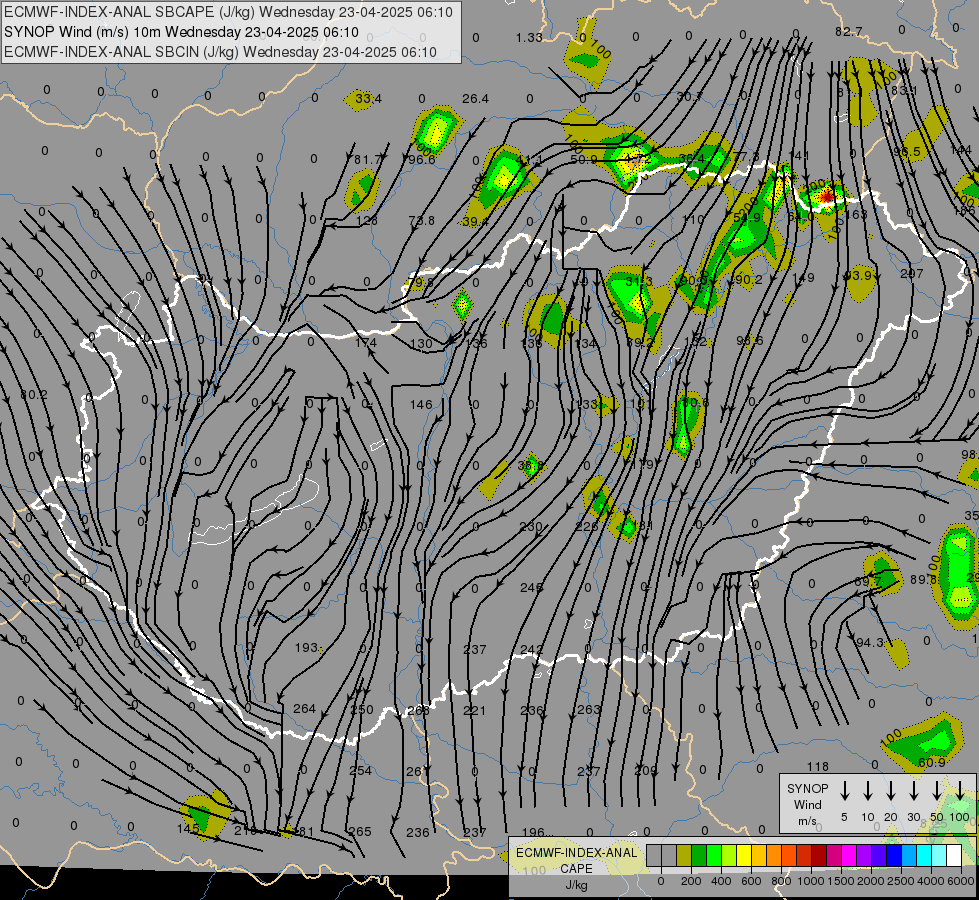Select the pure yellow CAPE legend swatch
Viewport: 979px width, 900px height.
[x=744, y=855]
